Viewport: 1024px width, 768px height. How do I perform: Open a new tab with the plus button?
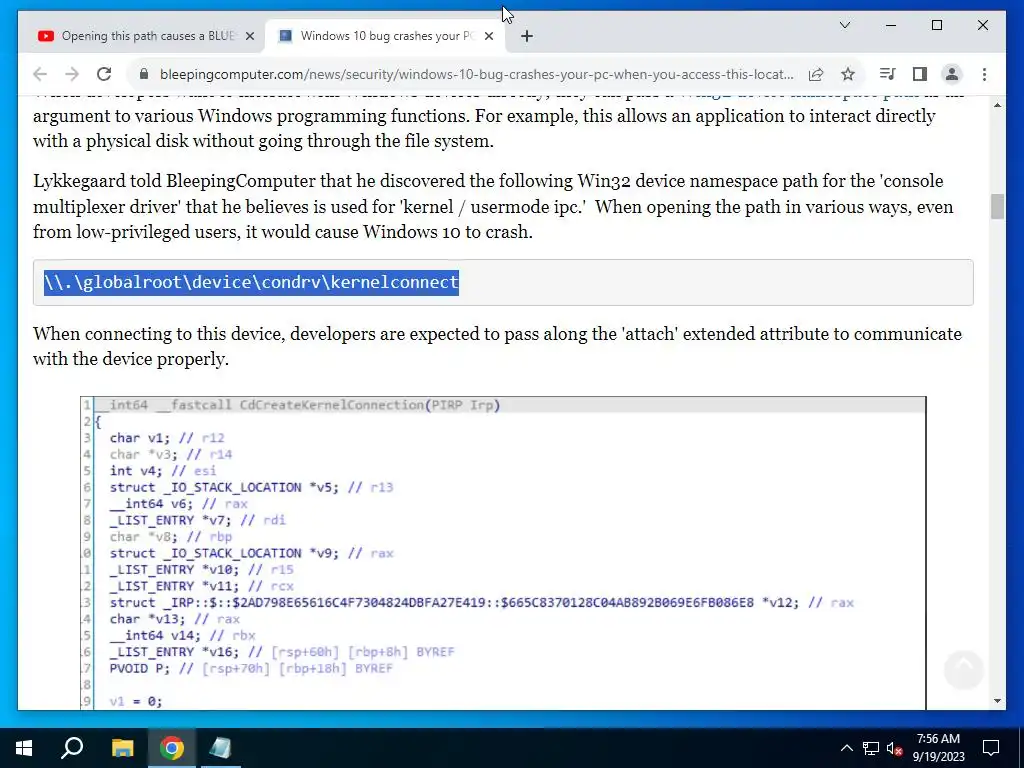pos(527,37)
